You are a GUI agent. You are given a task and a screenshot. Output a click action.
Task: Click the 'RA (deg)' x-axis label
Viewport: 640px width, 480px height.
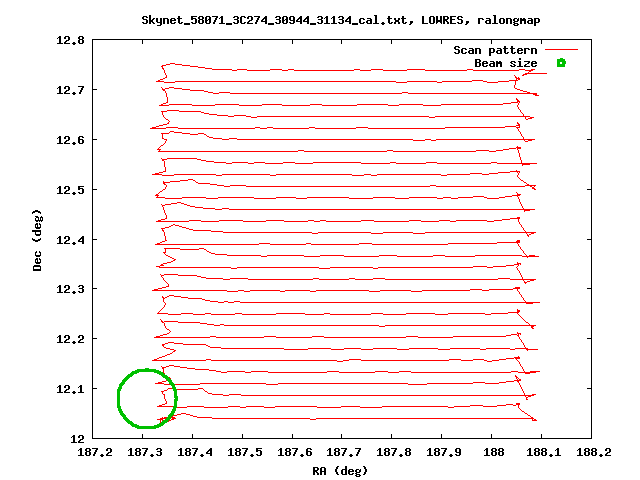[340, 471]
